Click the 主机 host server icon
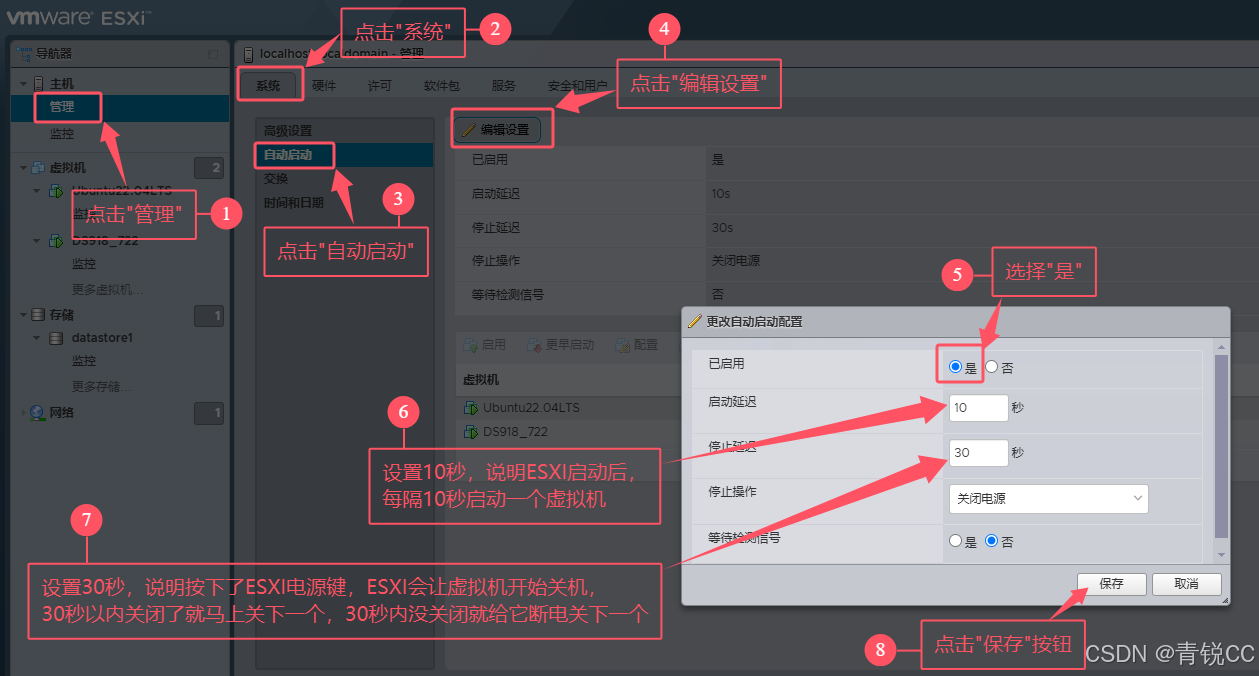The image size is (1259, 676). pyautogui.click(x=39, y=84)
